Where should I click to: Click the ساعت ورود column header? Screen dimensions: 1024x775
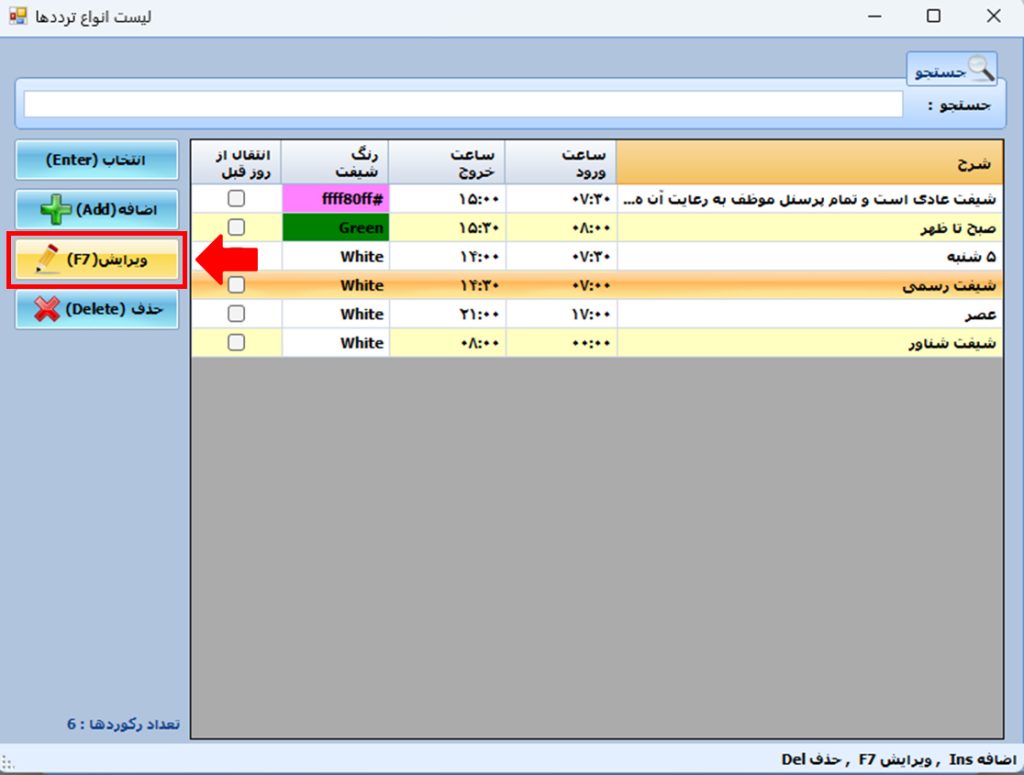(560, 162)
